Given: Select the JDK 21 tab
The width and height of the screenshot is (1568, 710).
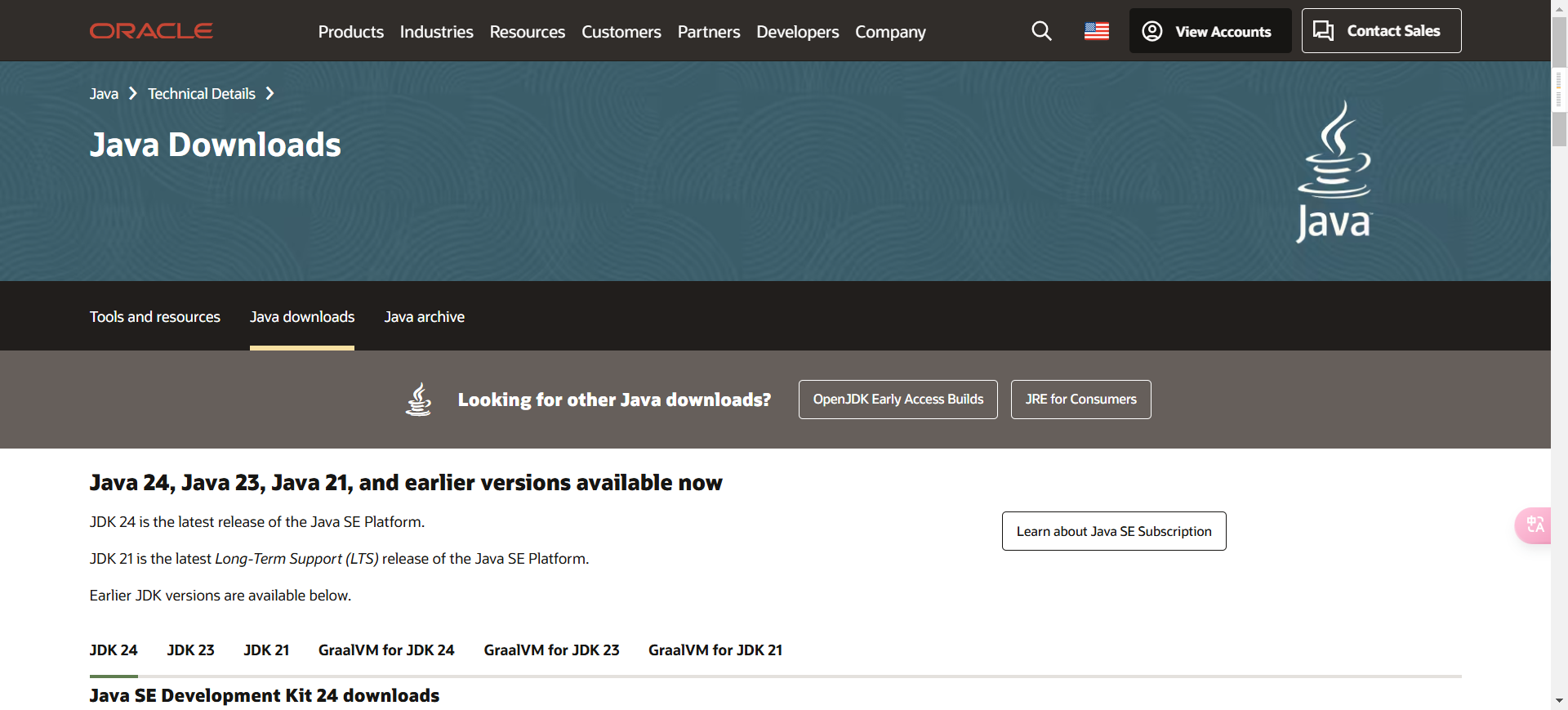Looking at the screenshot, I should point(266,650).
